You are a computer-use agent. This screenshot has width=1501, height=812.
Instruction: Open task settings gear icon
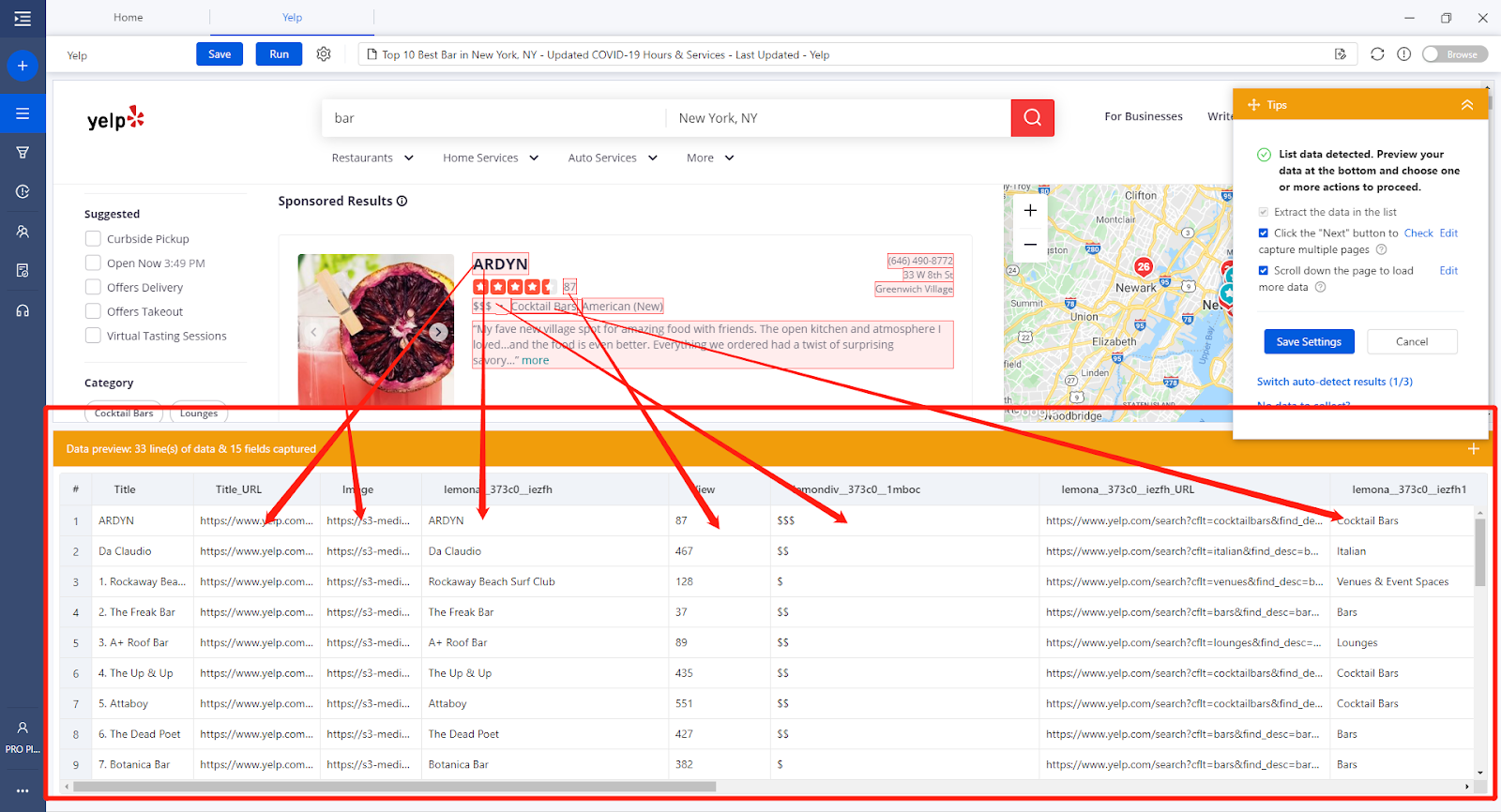click(324, 54)
